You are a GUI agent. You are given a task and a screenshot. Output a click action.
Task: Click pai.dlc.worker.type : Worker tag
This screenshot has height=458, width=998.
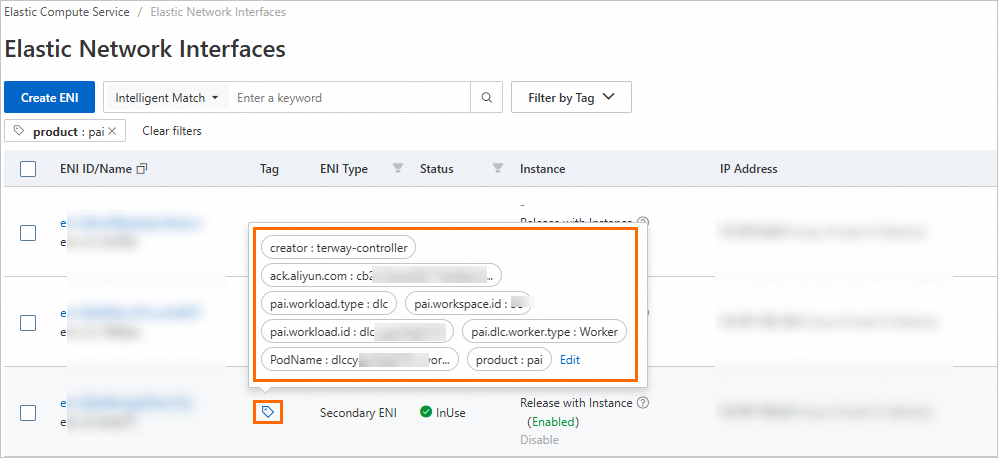pyautogui.click(x=544, y=331)
